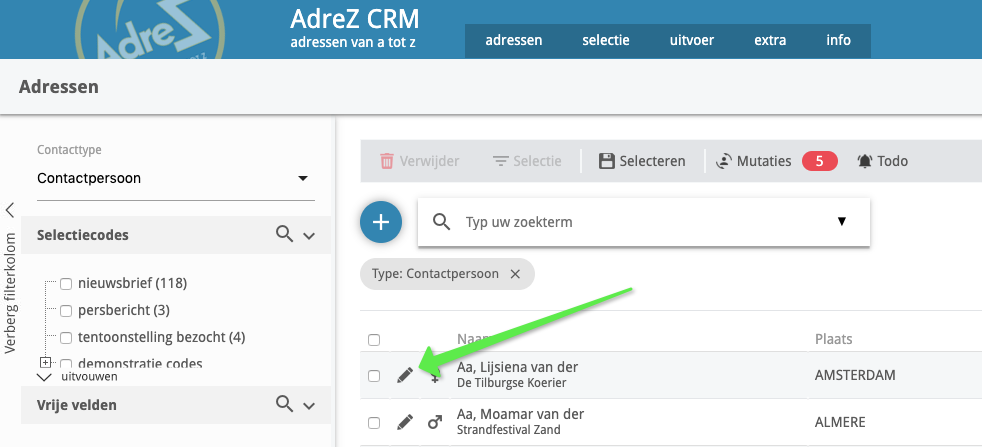Viewport: 982px width, 447px height.
Task: Remove the Type: Contactpersoon filter chip
Action: click(515, 274)
